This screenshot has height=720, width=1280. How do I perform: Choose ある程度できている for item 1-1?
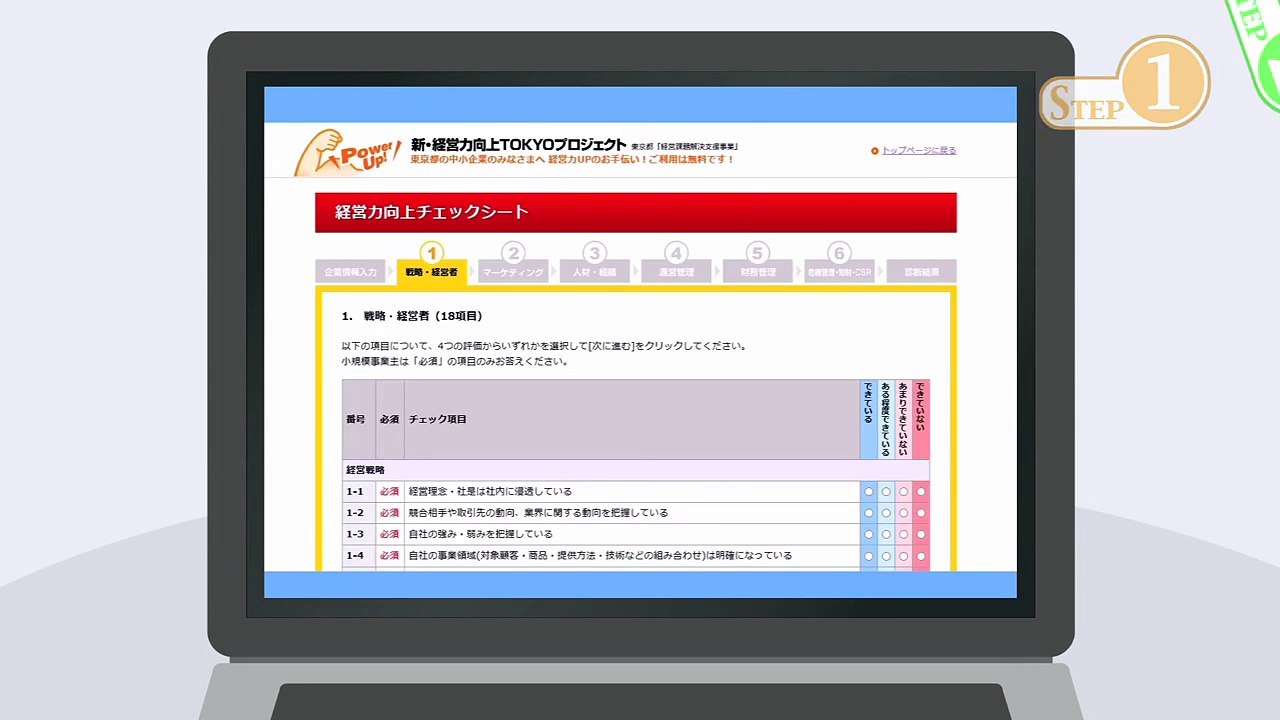[x=886, y=492]
